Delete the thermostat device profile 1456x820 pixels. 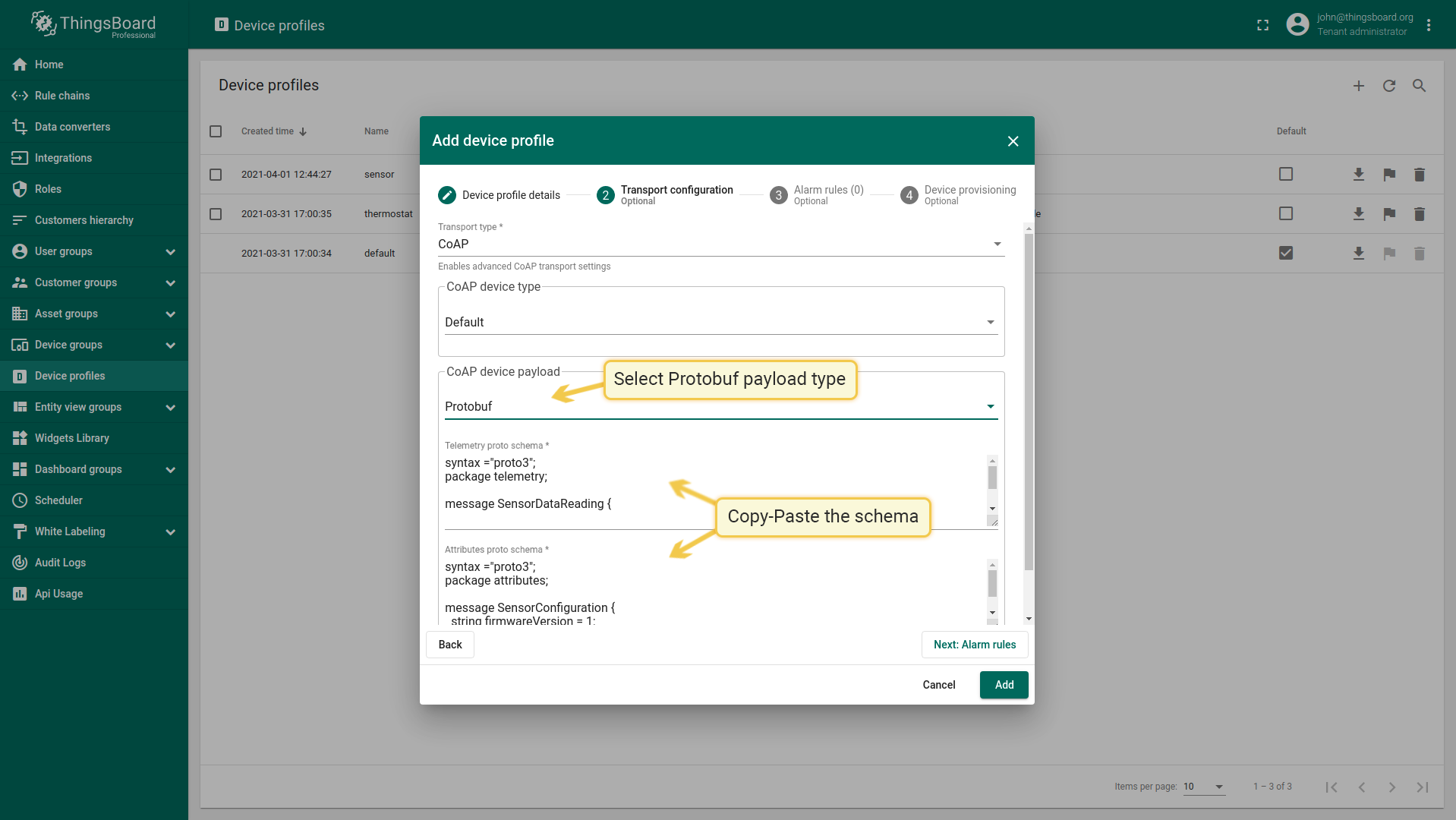pyautogui.click(x=1420, y=214)
